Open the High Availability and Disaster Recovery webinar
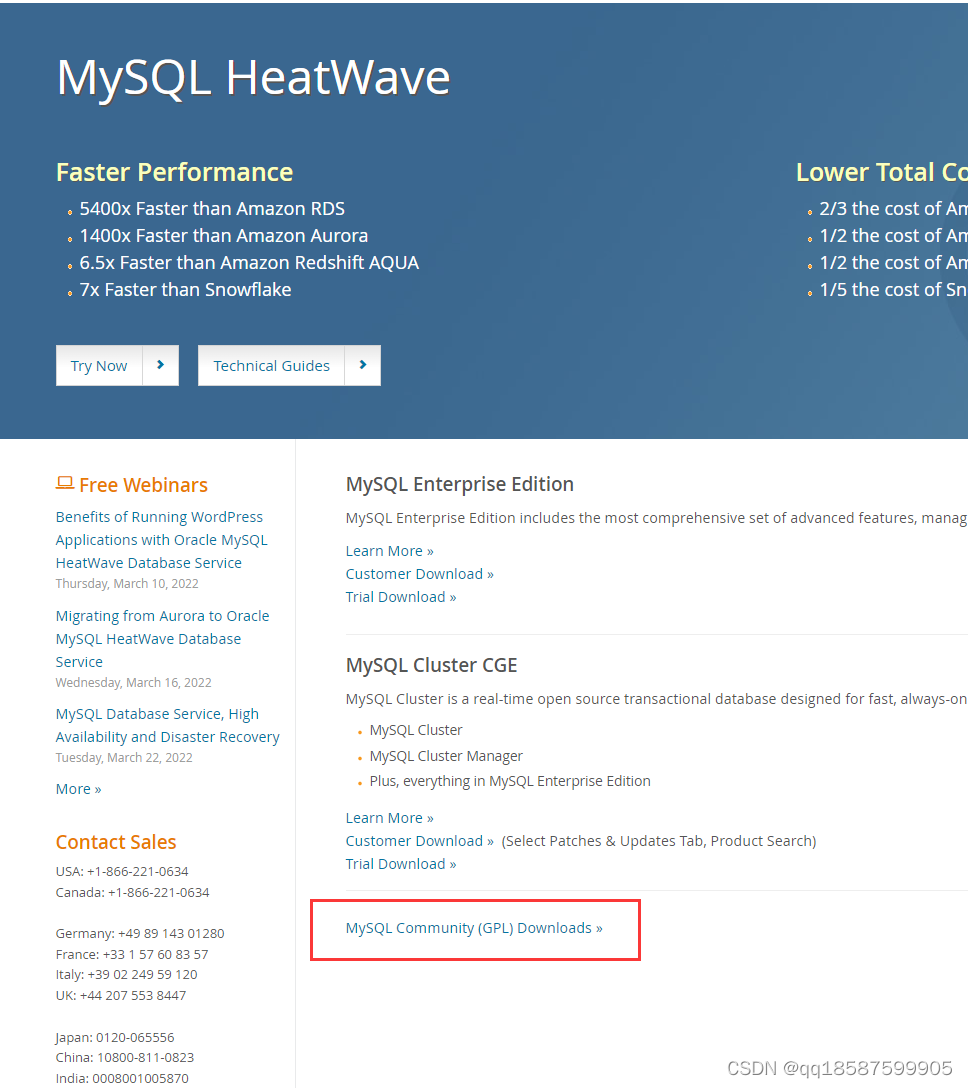The height and width of the screenshot is (1088, 968). (167, 726)
